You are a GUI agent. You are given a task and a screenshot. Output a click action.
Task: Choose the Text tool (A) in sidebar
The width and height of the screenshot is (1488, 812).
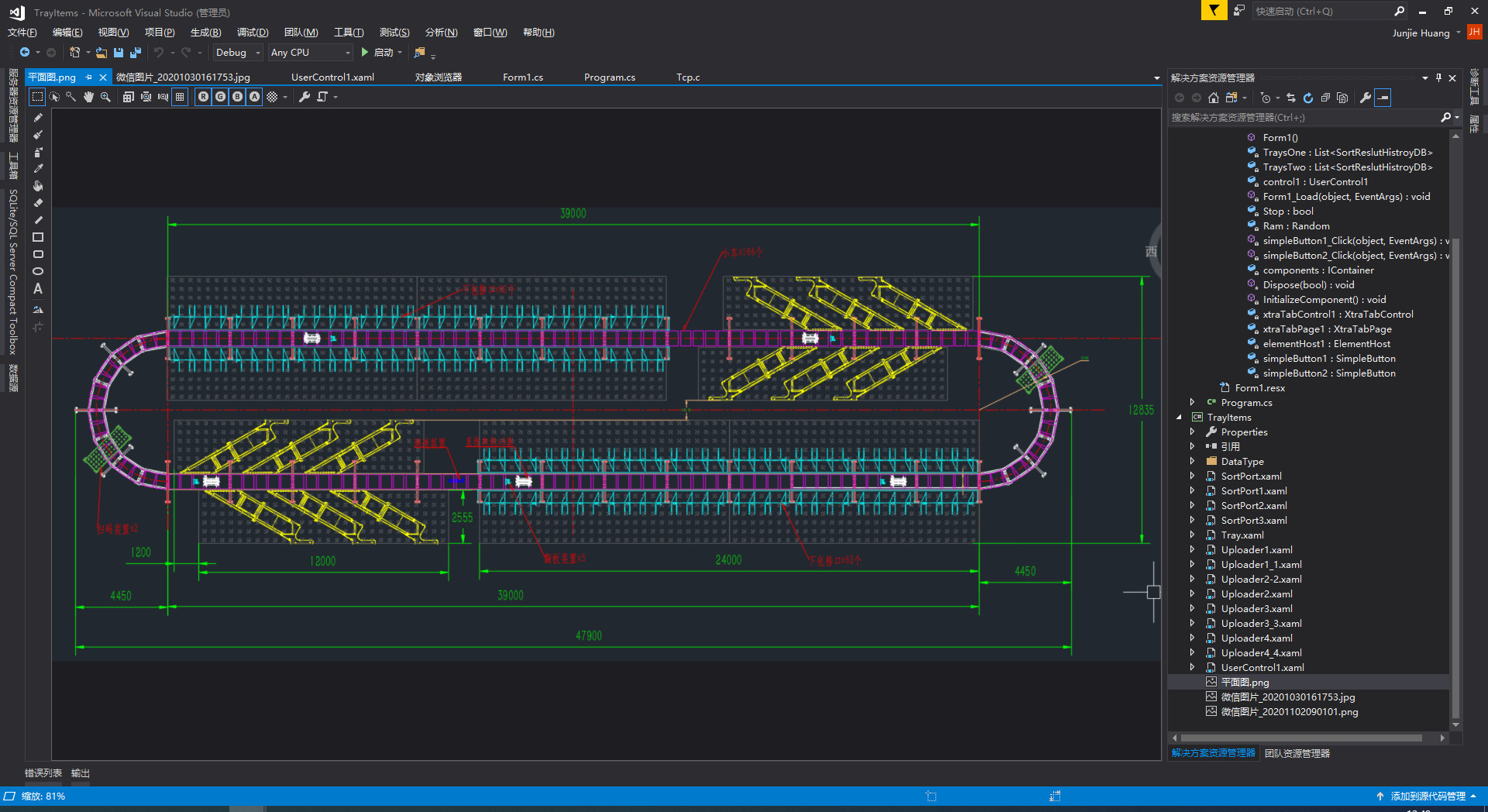click(x=37, y=288)
